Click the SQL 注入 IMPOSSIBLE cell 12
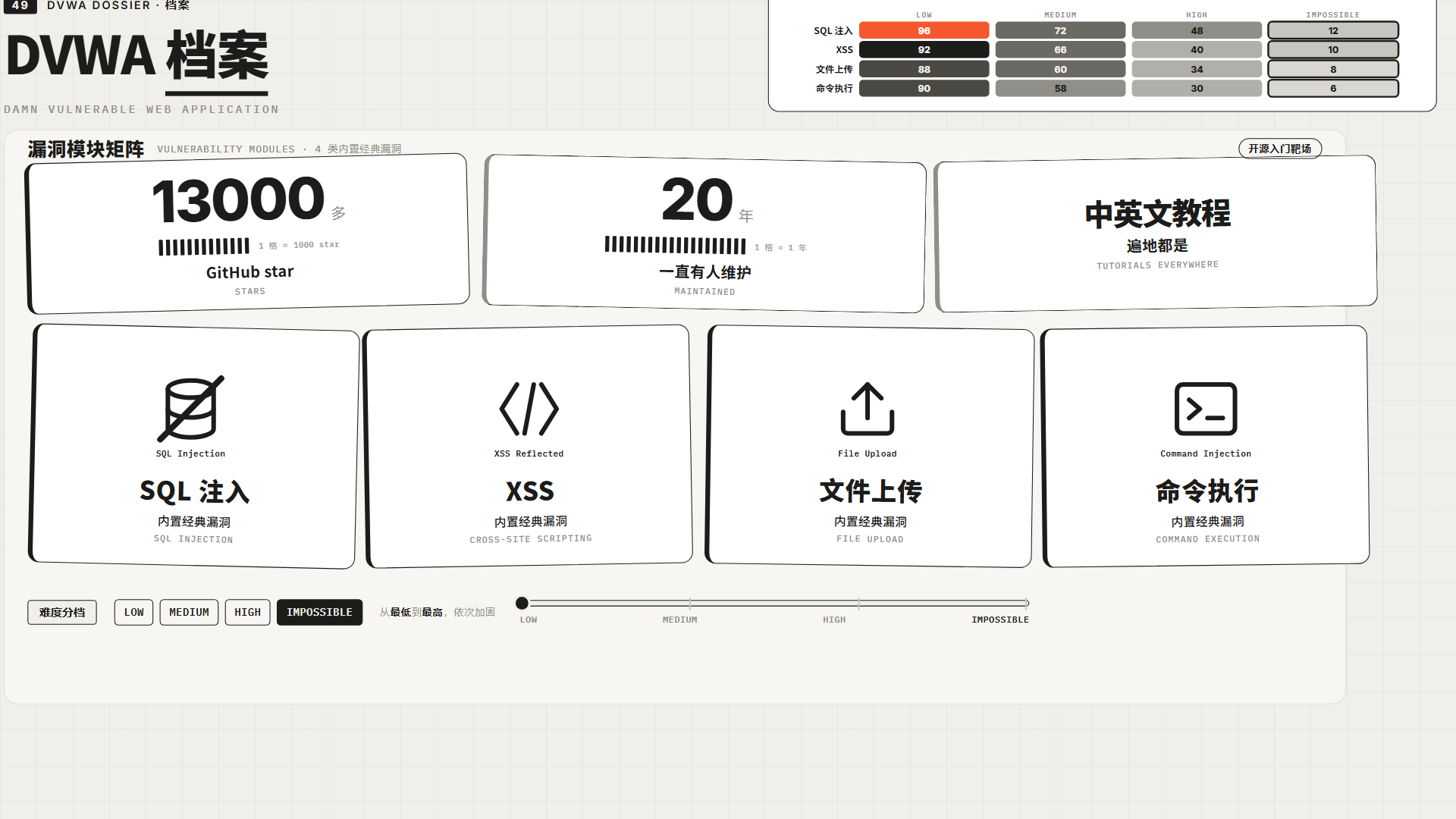 point(1333,30)
